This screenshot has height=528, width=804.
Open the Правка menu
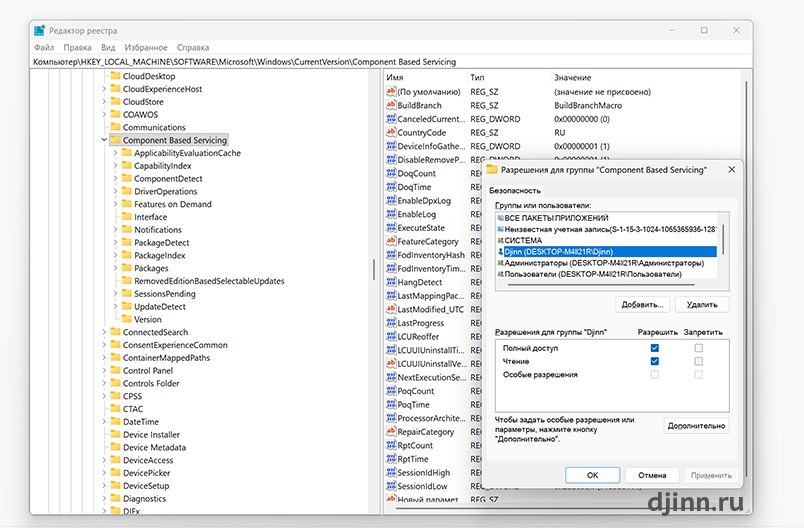(x=77, y=47)
